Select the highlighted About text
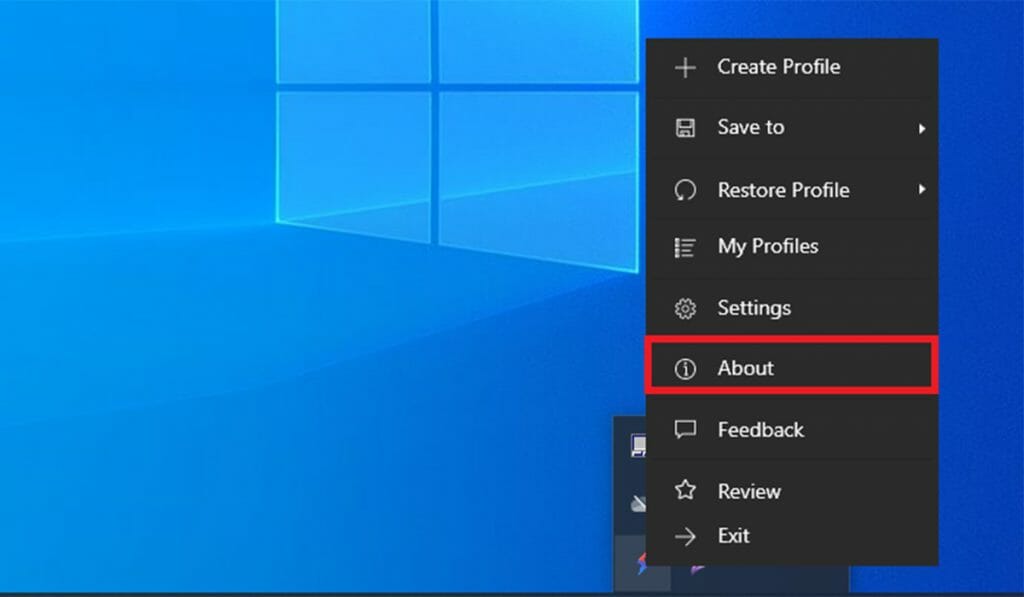 coord(746,368)
